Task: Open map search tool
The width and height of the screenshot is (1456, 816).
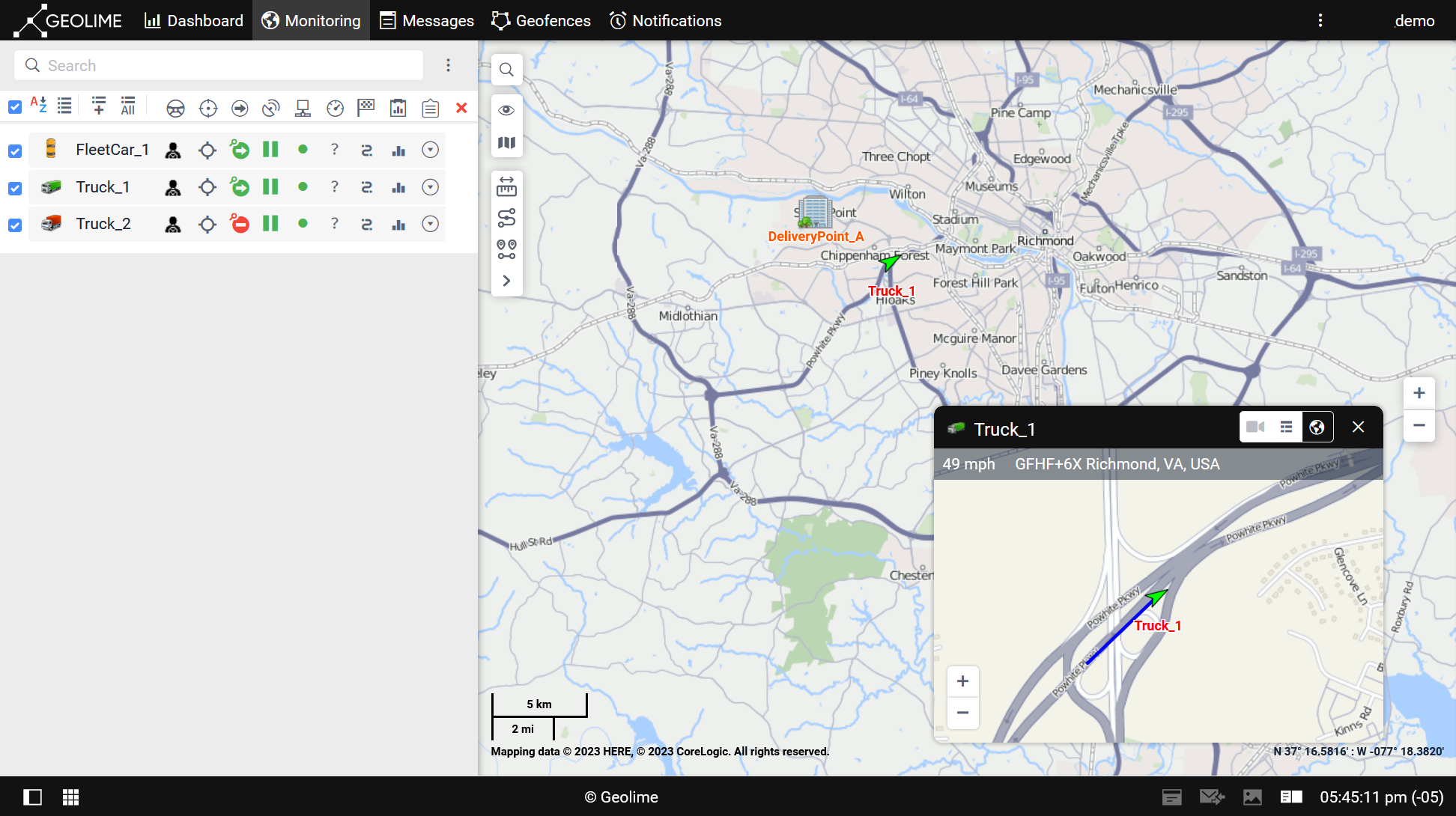Action: click(506, 70)
